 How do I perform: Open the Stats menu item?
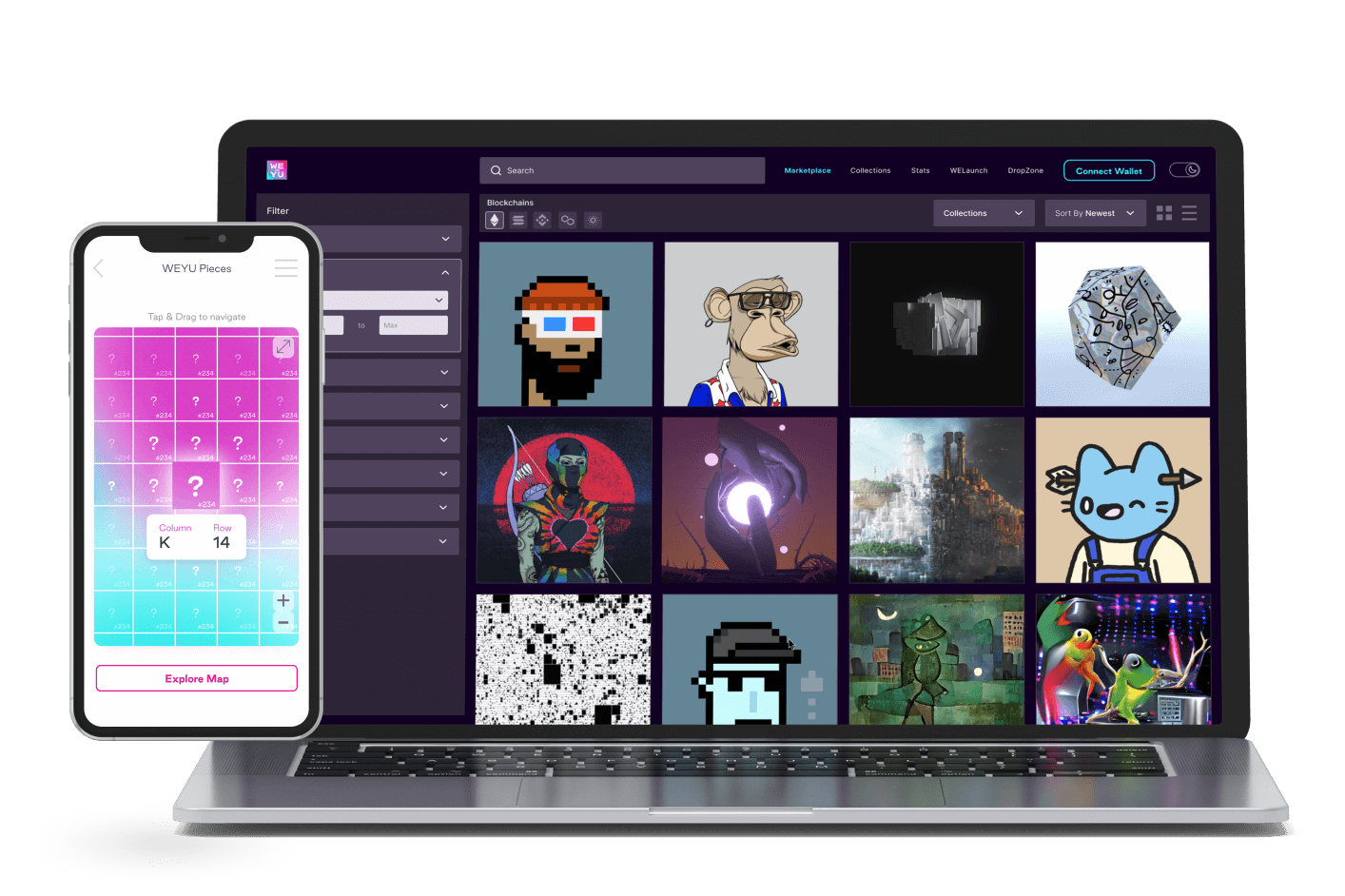coord(920,171)
